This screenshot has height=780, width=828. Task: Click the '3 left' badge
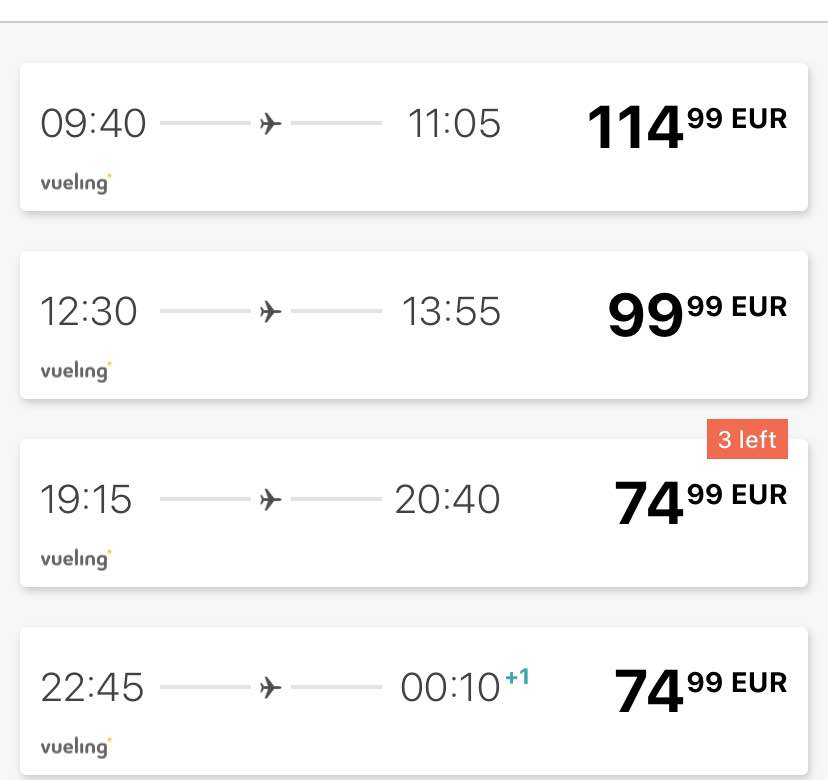(747, 439)
